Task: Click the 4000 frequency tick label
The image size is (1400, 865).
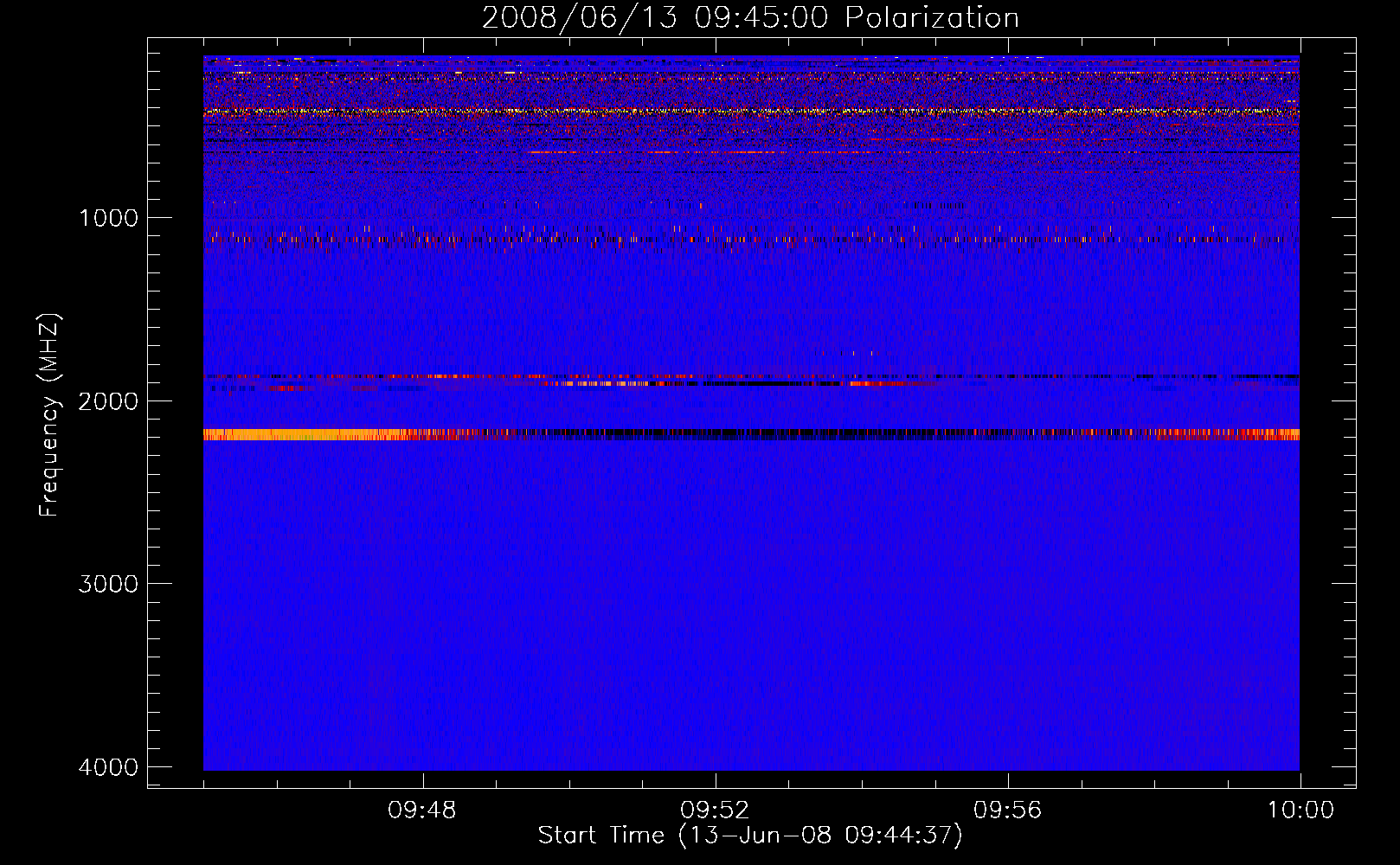Action: 108,767
